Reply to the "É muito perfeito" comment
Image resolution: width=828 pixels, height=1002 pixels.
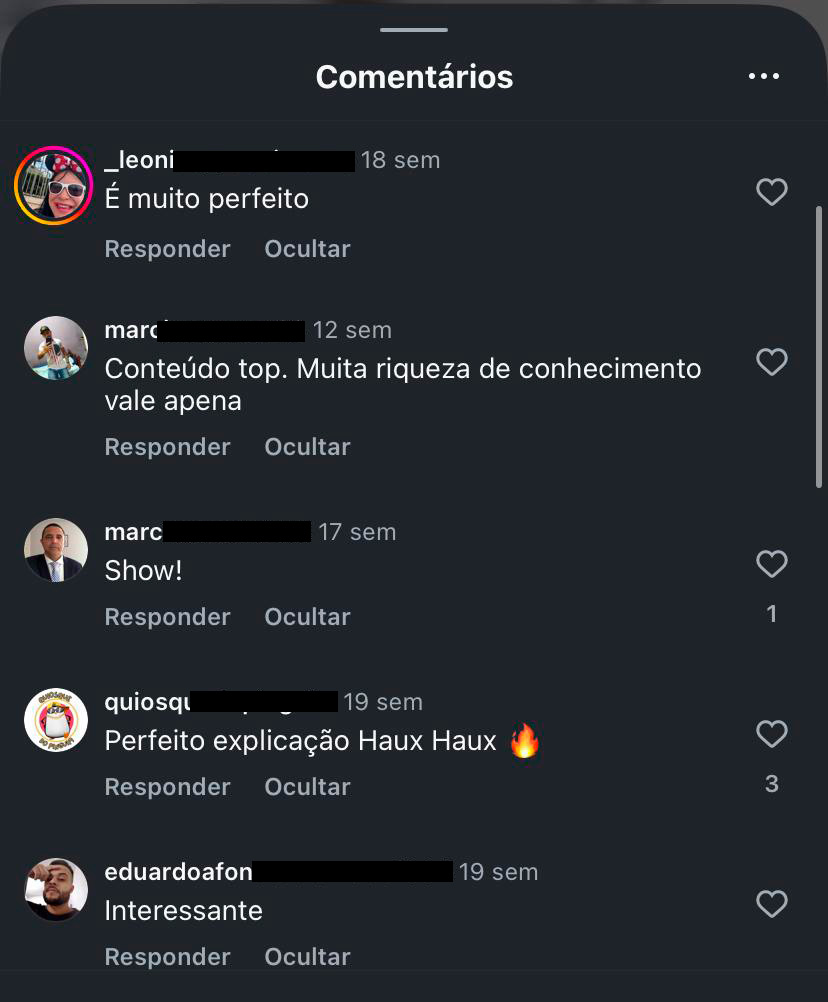(x=167, y=249)
